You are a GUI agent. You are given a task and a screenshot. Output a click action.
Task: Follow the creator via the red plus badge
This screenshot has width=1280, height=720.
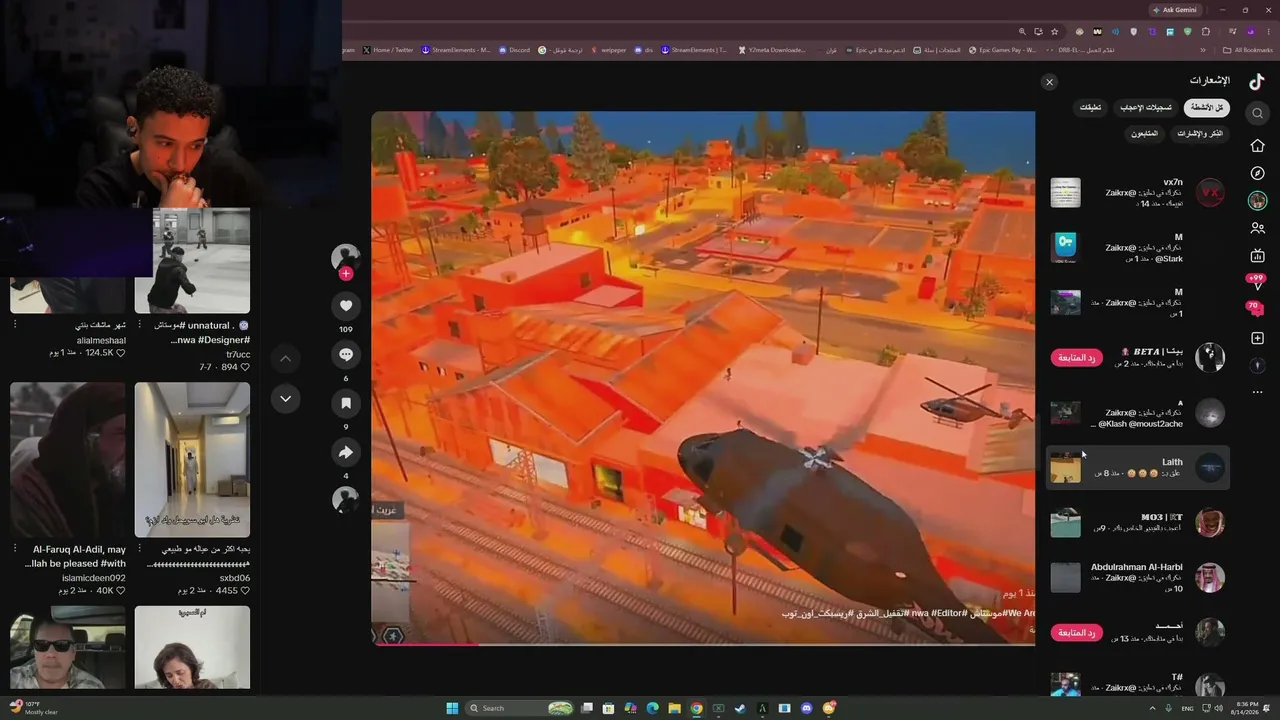[346, 274]
